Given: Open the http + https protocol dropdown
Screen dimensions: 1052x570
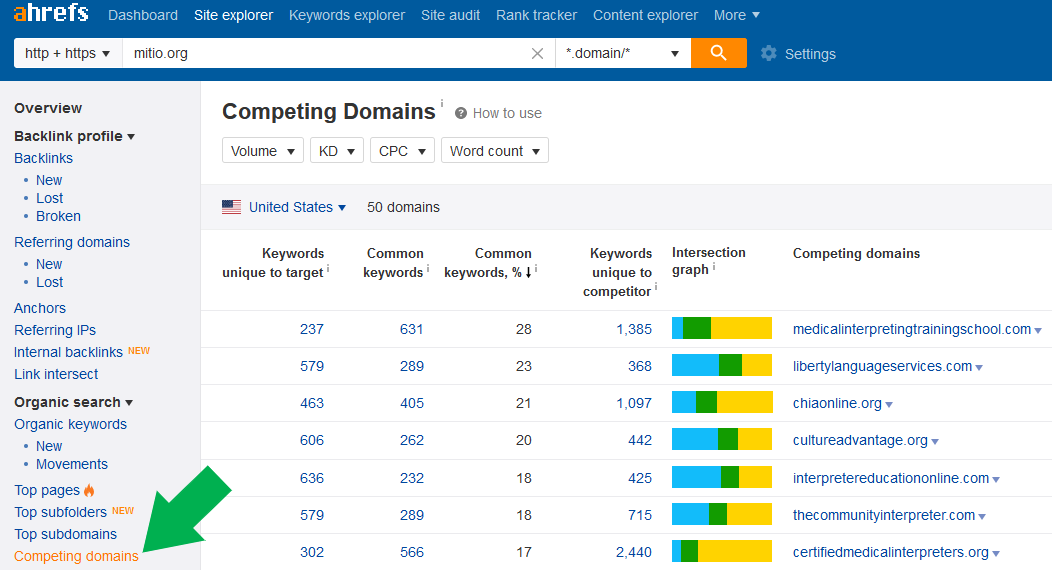Looking at the screenshot, I should pyautogui.click(x=68, y=53).
